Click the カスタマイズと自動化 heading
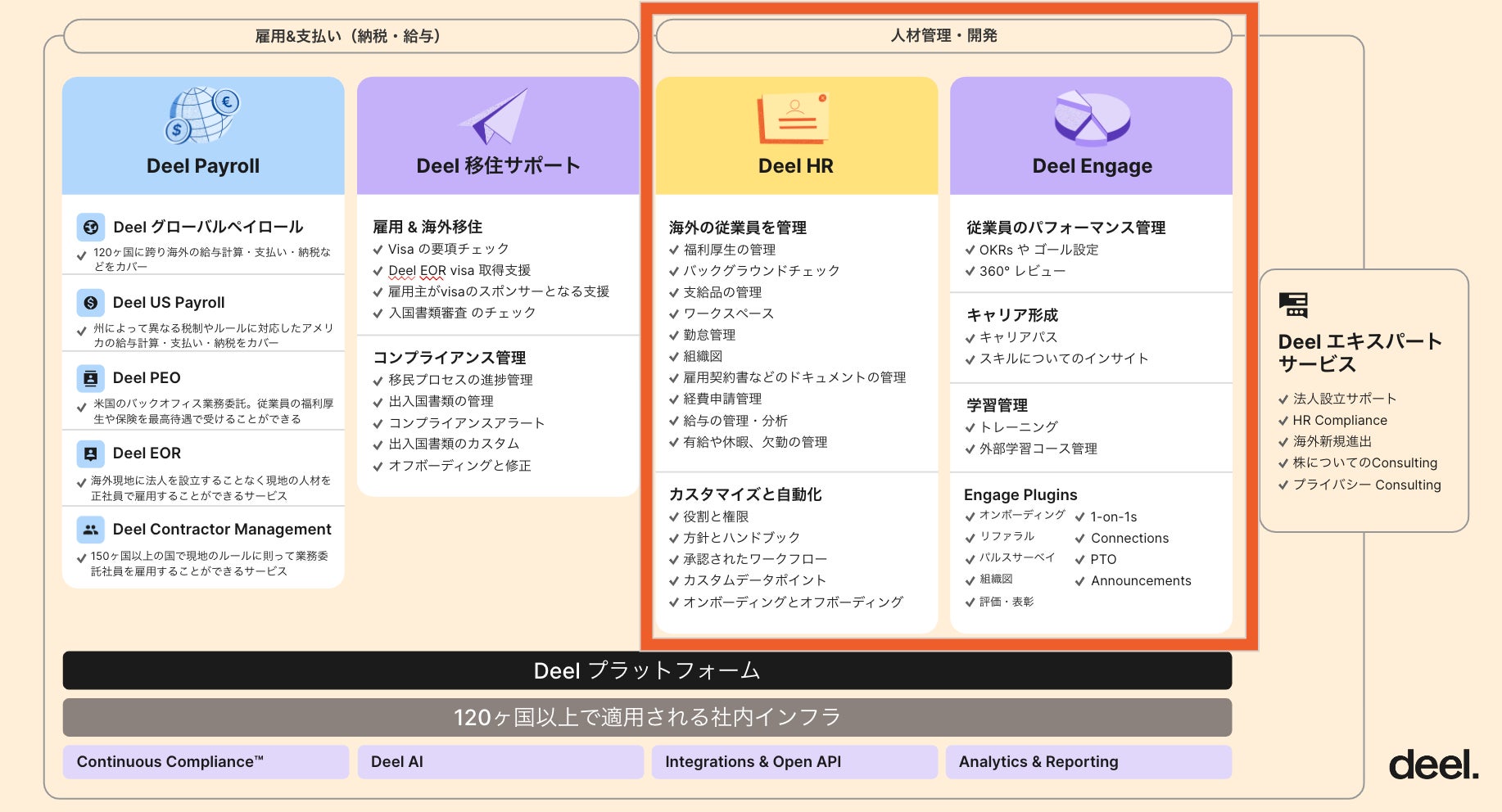1502x812 pixels. pyautogui.click(x=745, y=494)
